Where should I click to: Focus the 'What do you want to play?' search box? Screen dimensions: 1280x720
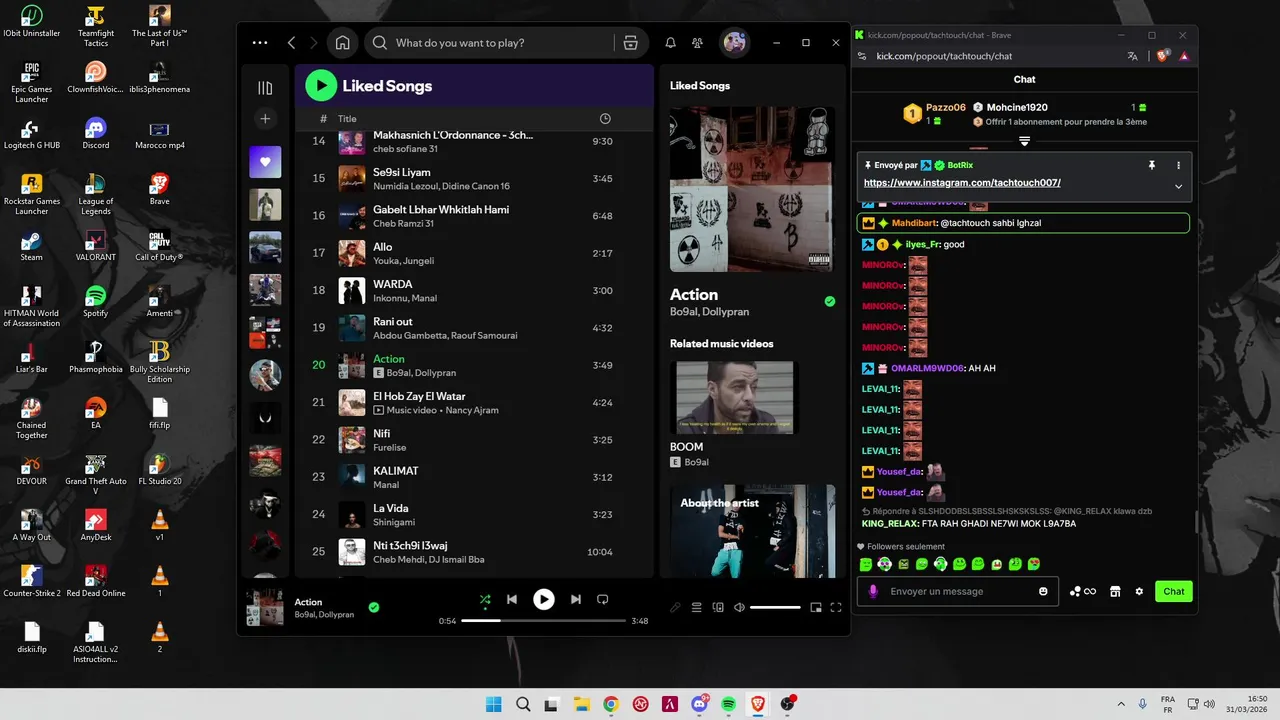click(490, 43)
